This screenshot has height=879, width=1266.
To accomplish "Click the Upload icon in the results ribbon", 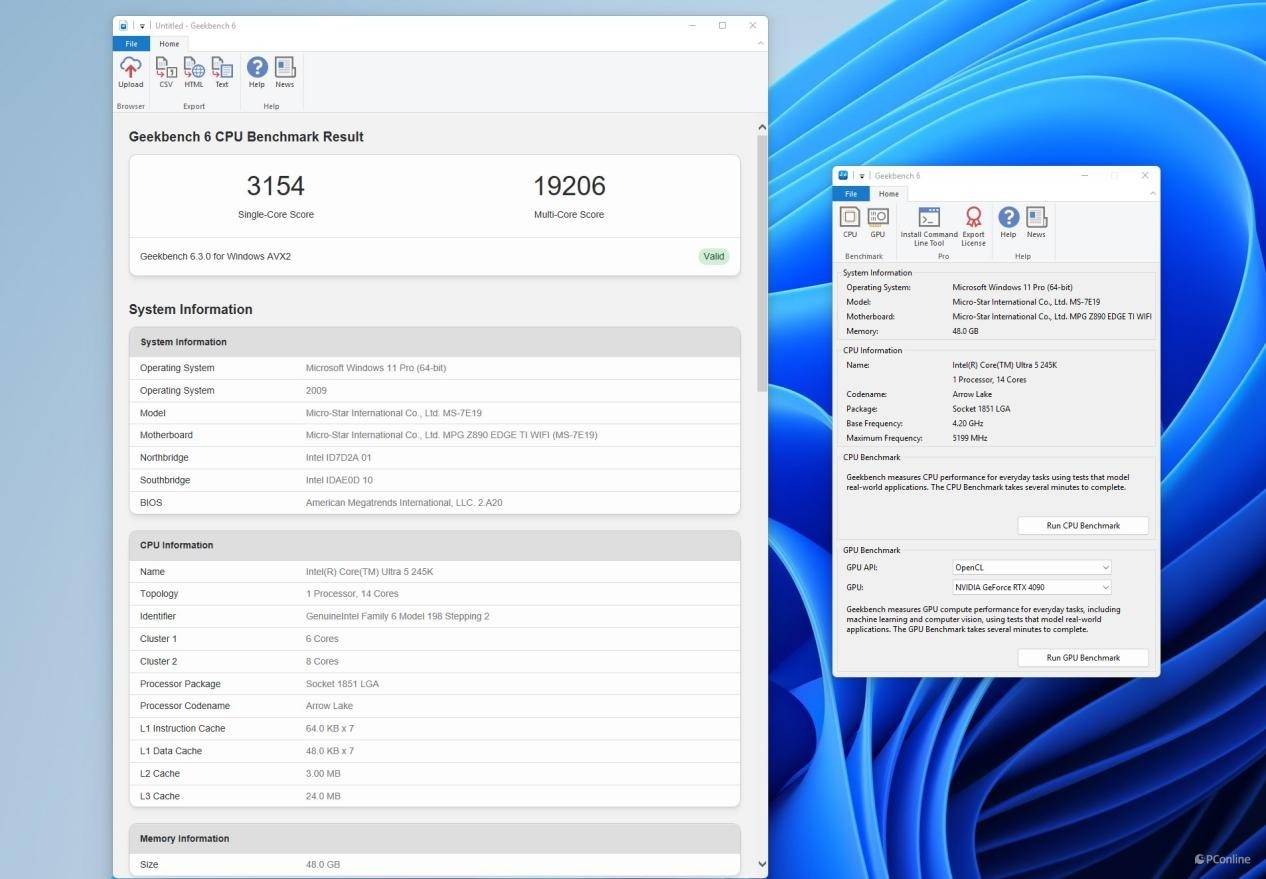I will tap(130, 71).
